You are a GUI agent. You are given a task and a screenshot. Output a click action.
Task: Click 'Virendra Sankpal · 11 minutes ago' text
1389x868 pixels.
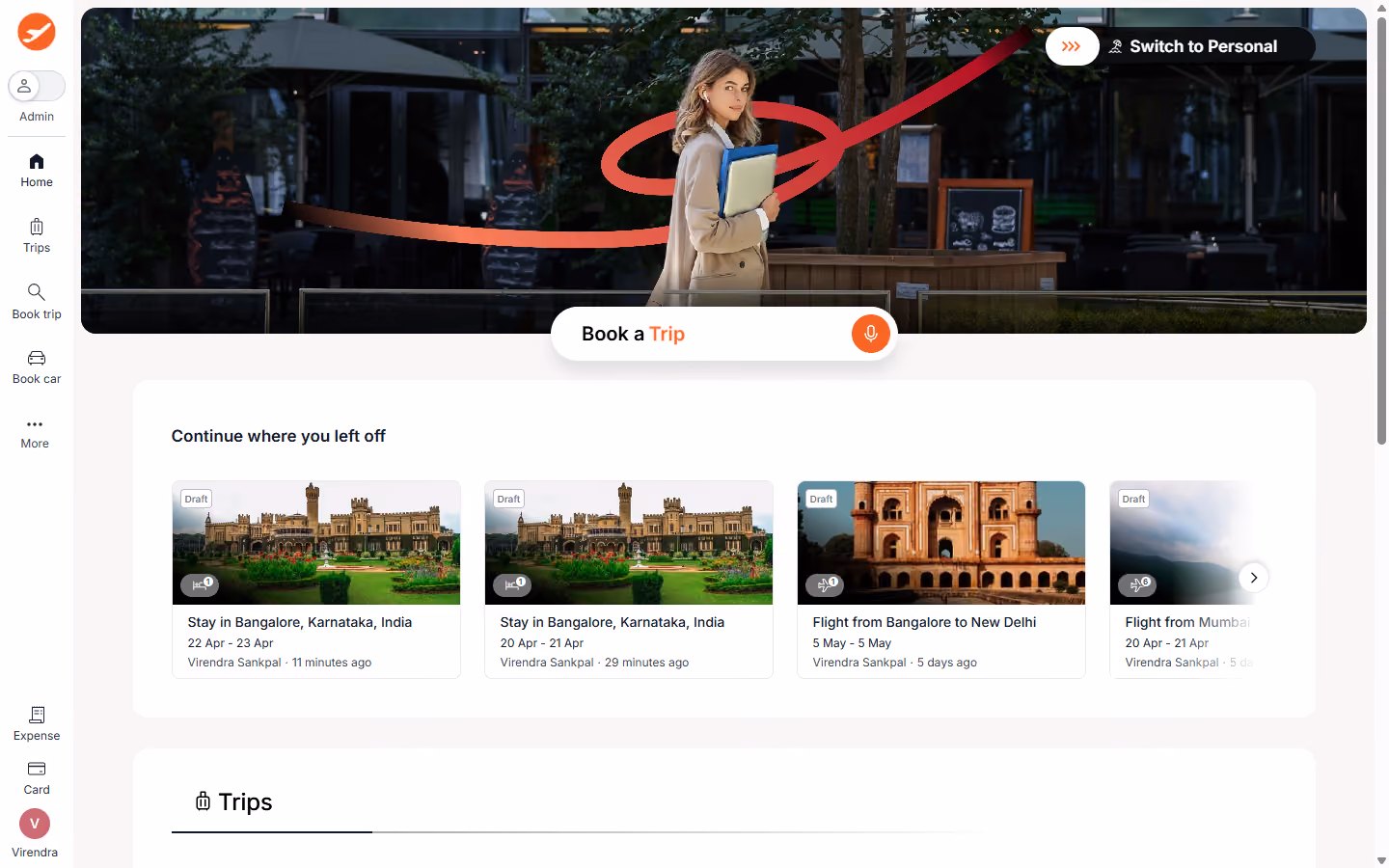pos(280,663)
